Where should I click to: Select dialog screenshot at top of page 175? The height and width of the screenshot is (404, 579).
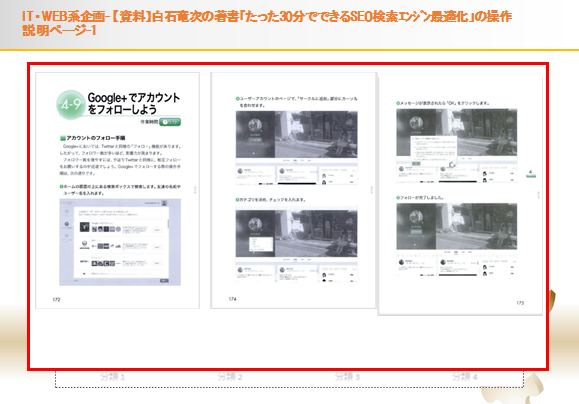click(x=457, y=145)
